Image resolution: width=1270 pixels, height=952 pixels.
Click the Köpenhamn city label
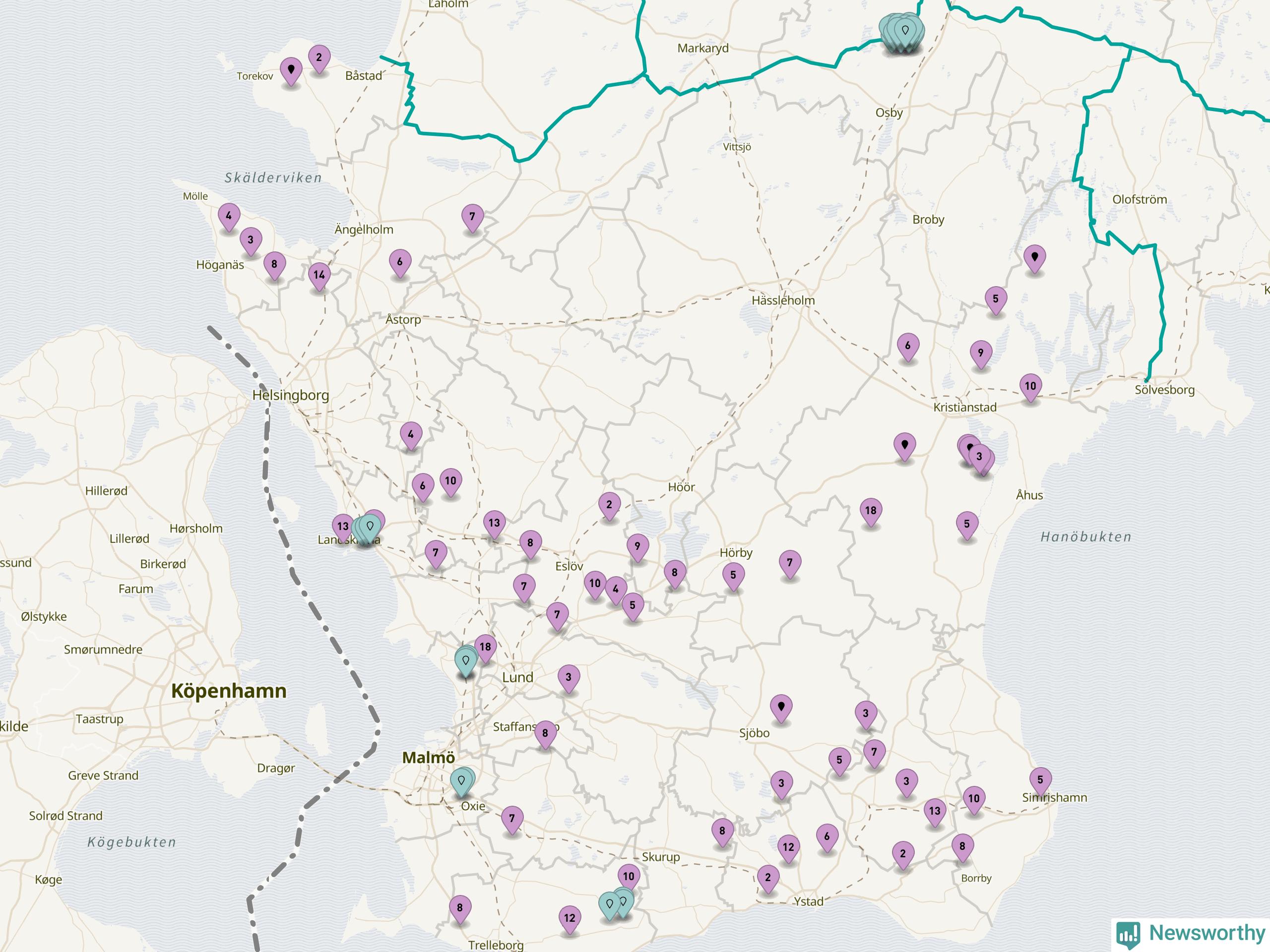click(x=229, y=691)
